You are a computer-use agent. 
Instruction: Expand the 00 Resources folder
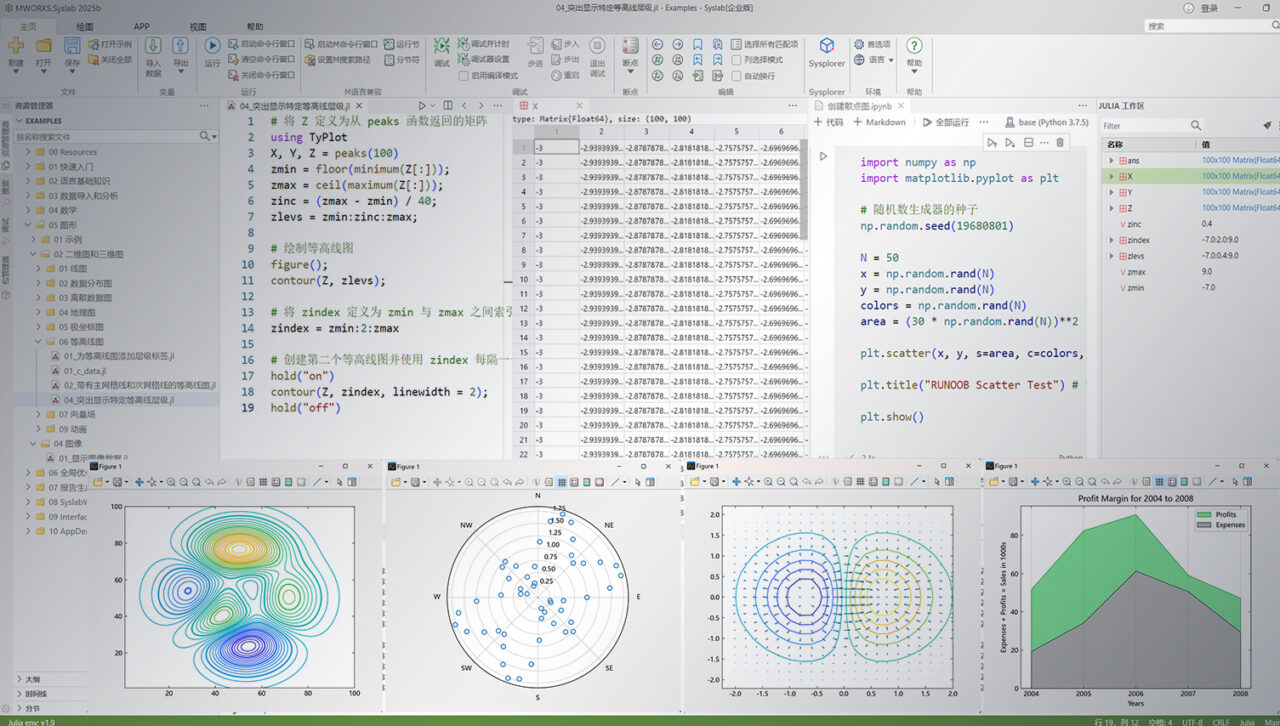(30, 152)
